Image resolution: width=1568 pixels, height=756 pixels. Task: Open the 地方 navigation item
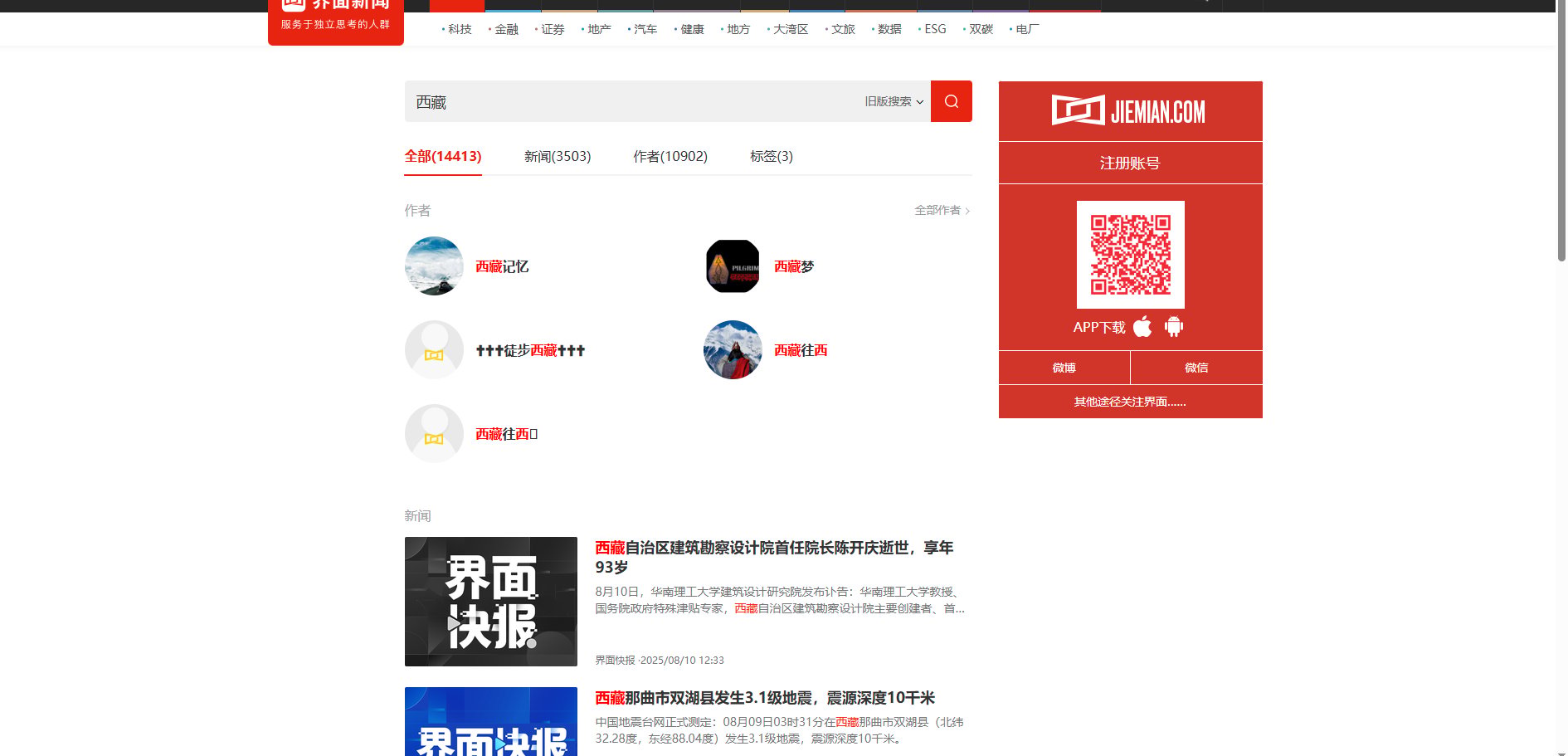(x=738, y=29)
